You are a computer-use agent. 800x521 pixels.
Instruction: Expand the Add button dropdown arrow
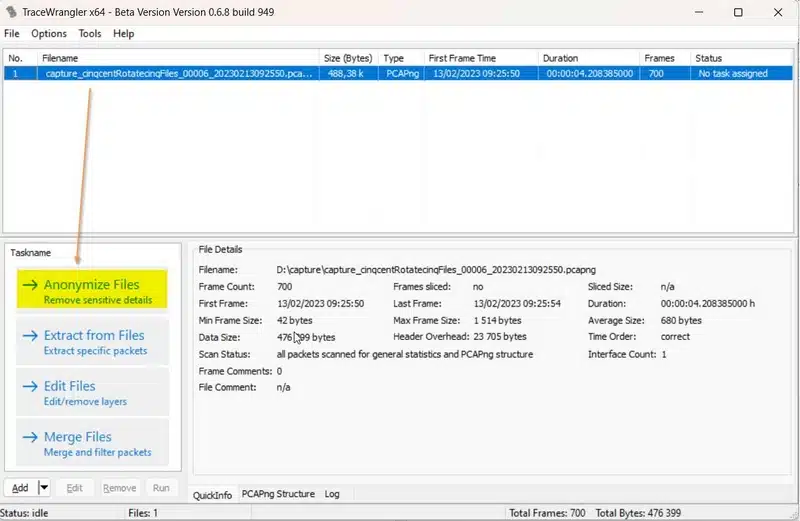click(44, 488)
